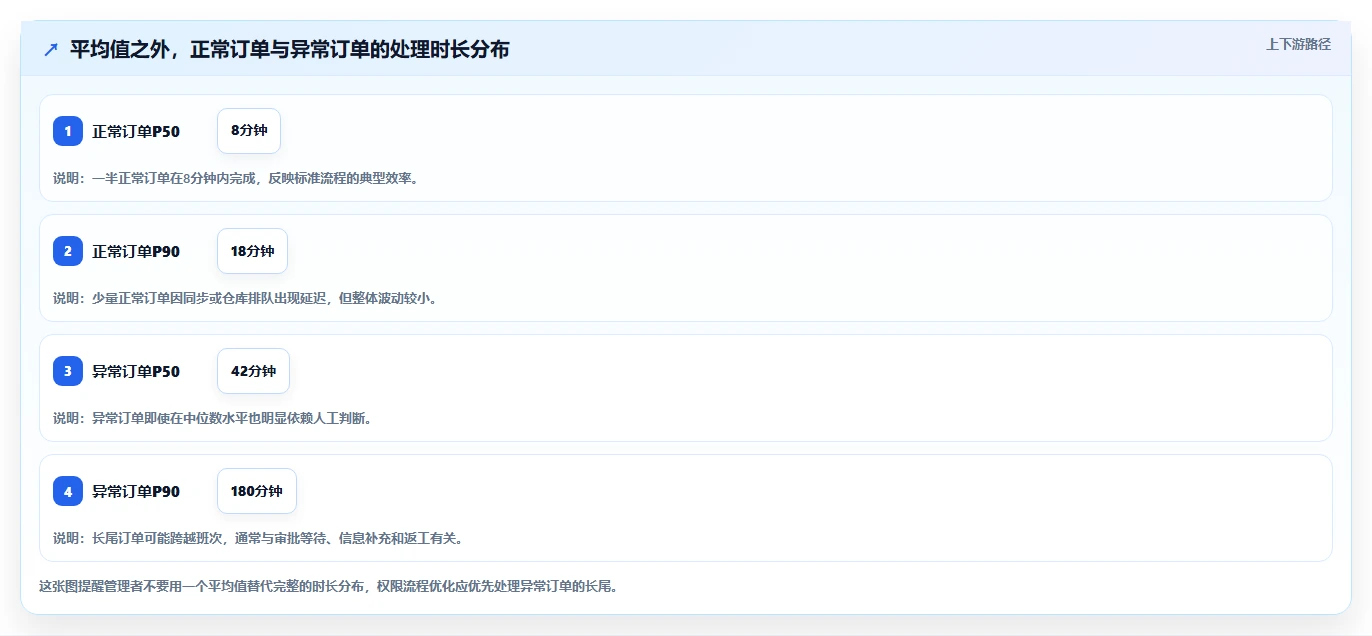This screenshot has height=636, width=1372.
Task: Select the number 3 badge for 异常订单P50
Action: pyautogui.click(x=68, y=371)
